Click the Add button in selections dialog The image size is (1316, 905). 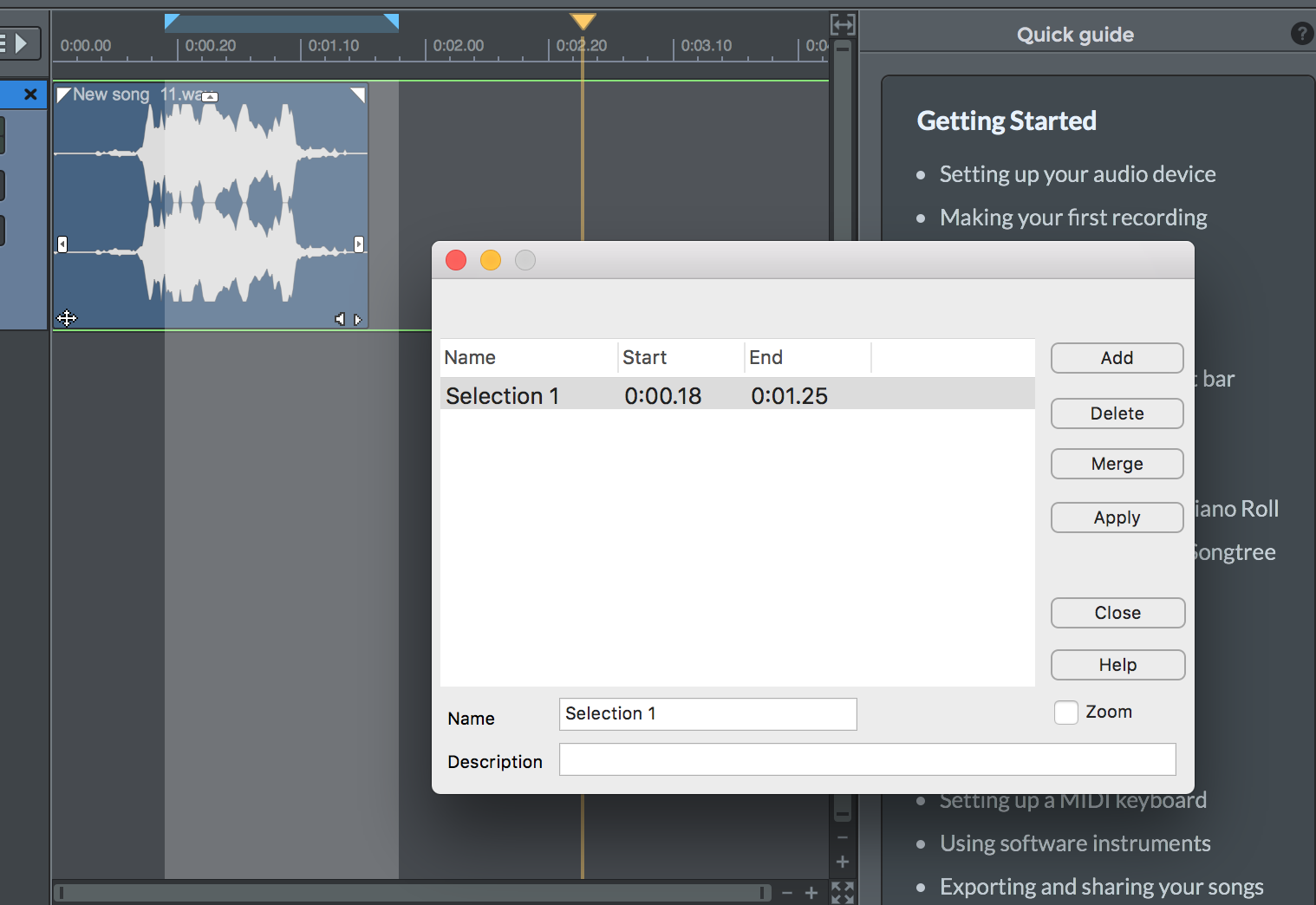(x=1117, y=358)
